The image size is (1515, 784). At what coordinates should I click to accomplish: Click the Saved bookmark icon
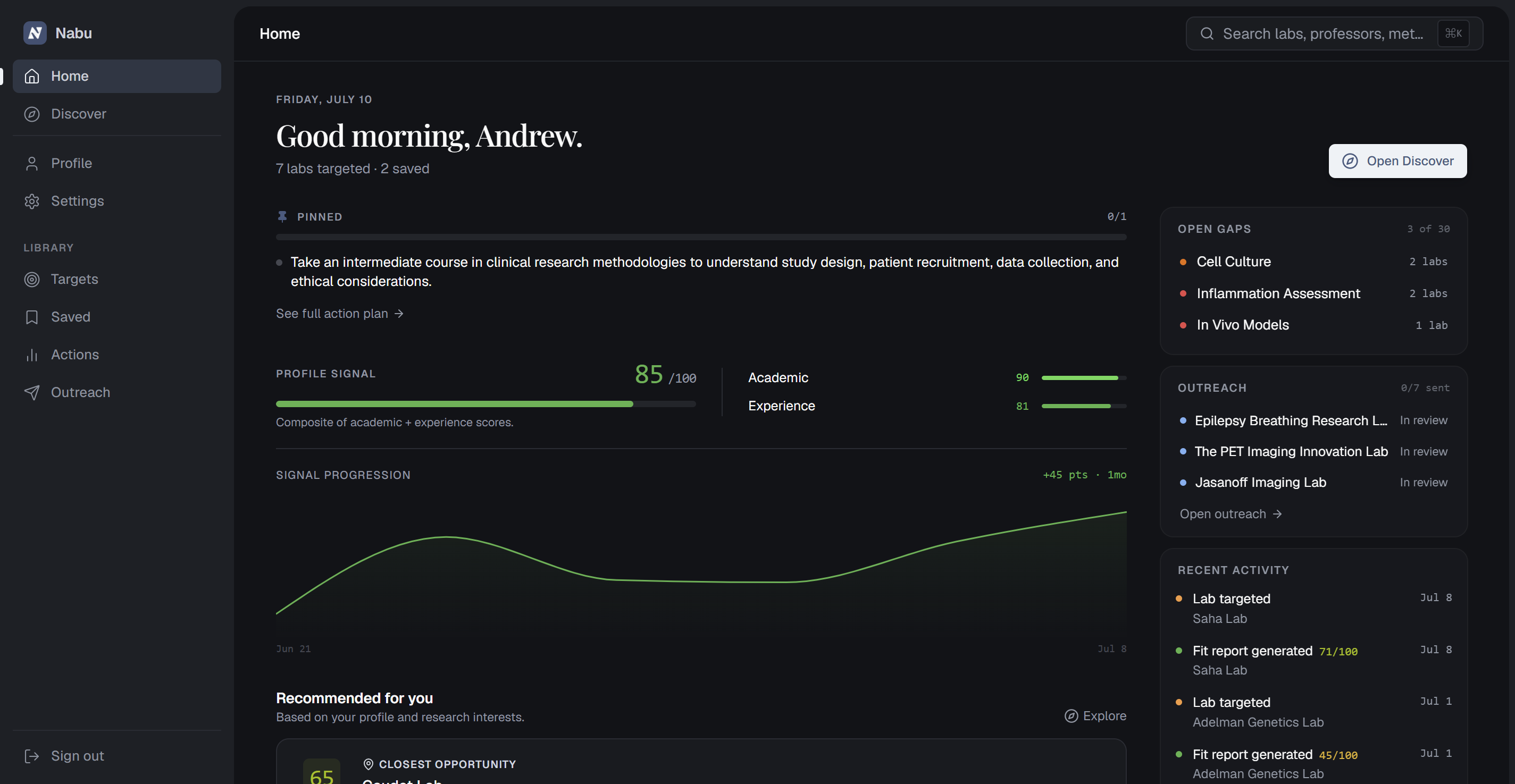pos(32,317)
